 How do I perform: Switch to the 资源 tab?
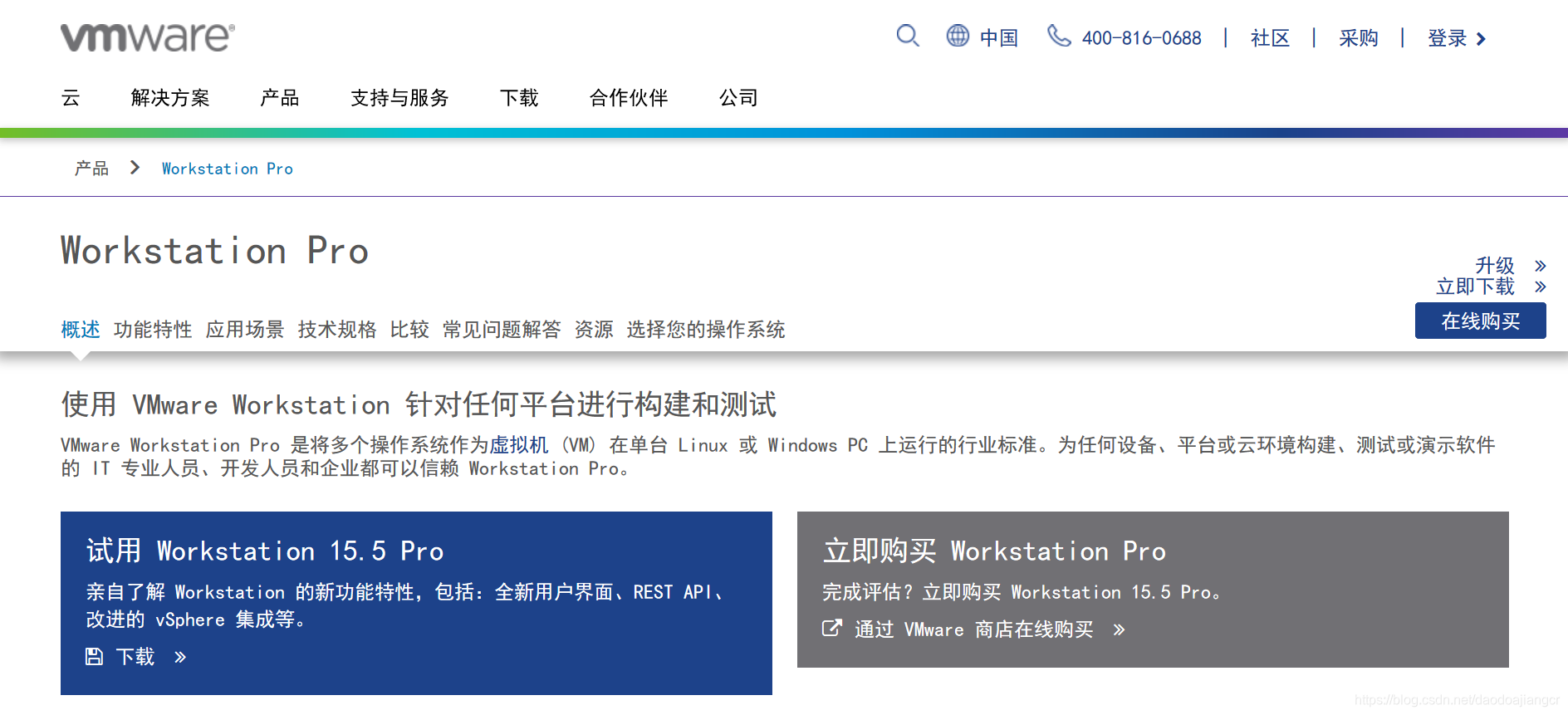594,330
